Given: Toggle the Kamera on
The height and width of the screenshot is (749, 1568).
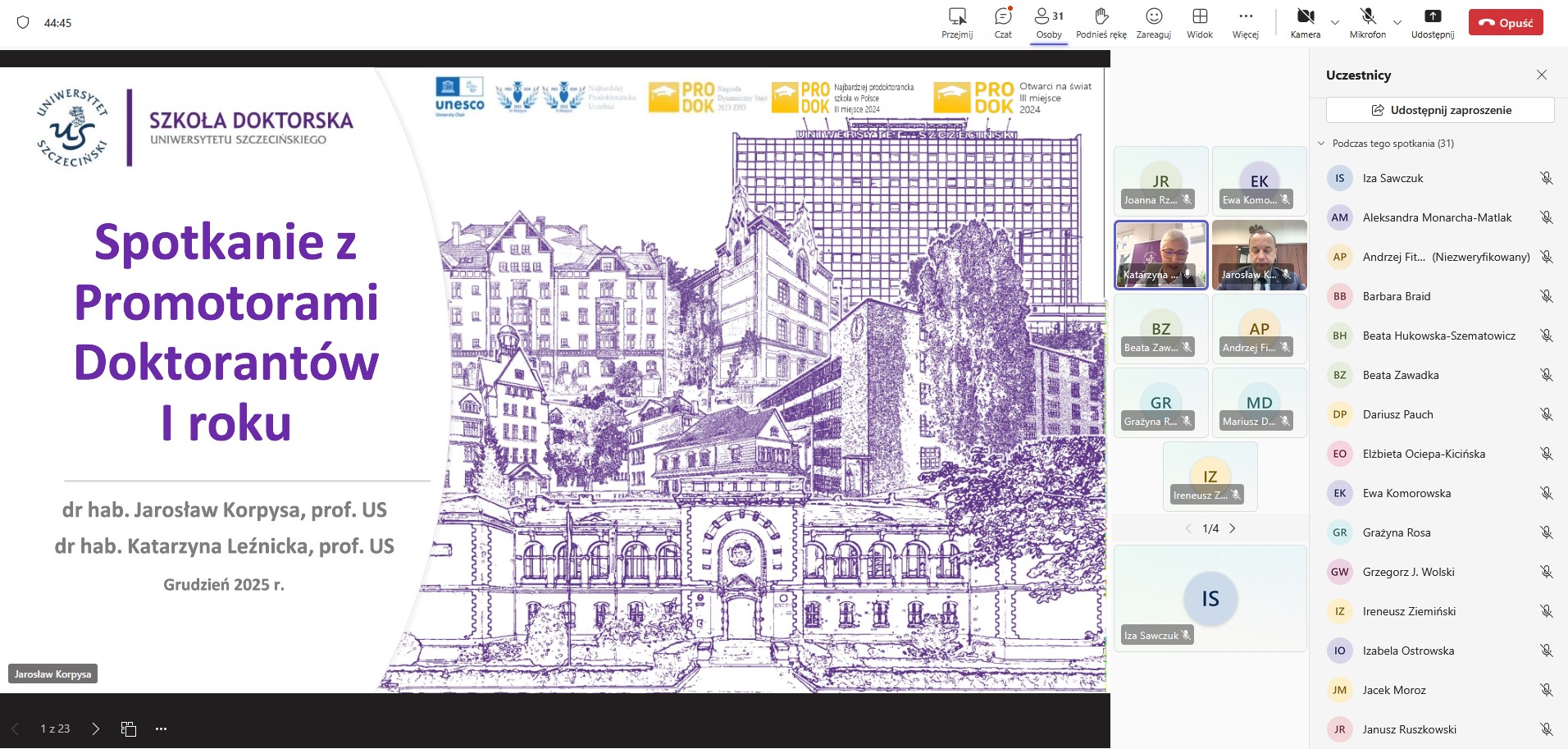Looking at the screenshot, I should tap(1305, 22).
